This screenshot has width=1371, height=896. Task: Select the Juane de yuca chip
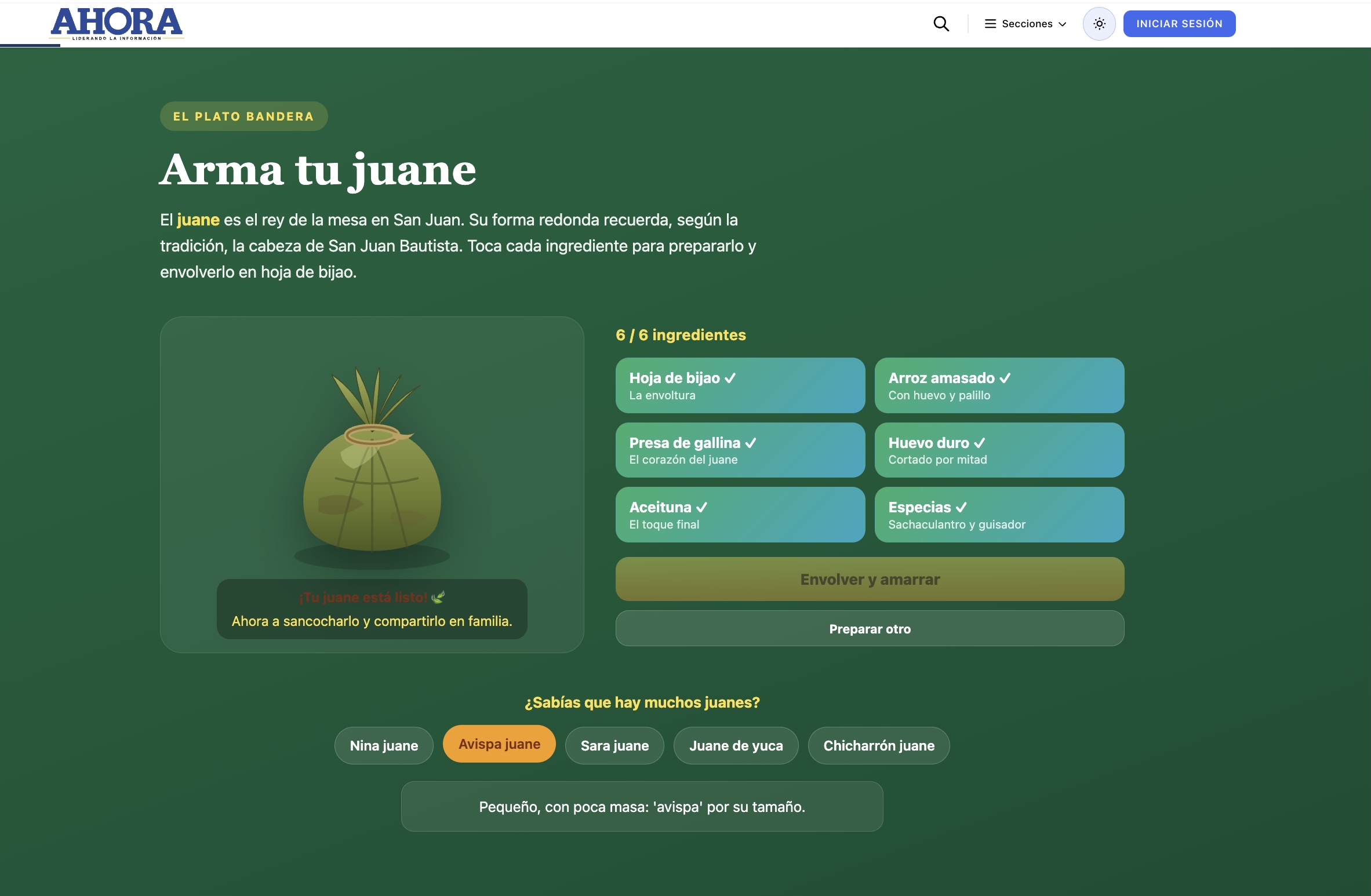(736, 745)
